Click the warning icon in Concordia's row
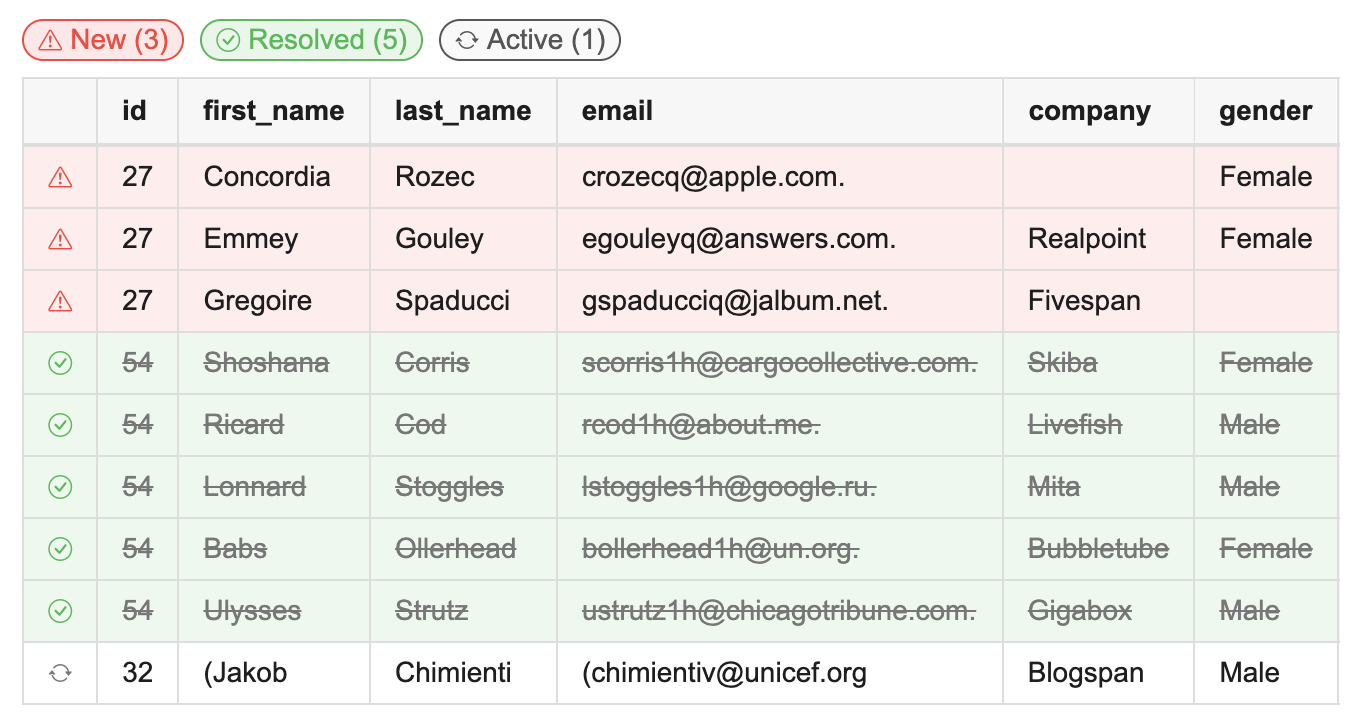The height and width of the screenshot is (724, 1358). pos(61,178)
